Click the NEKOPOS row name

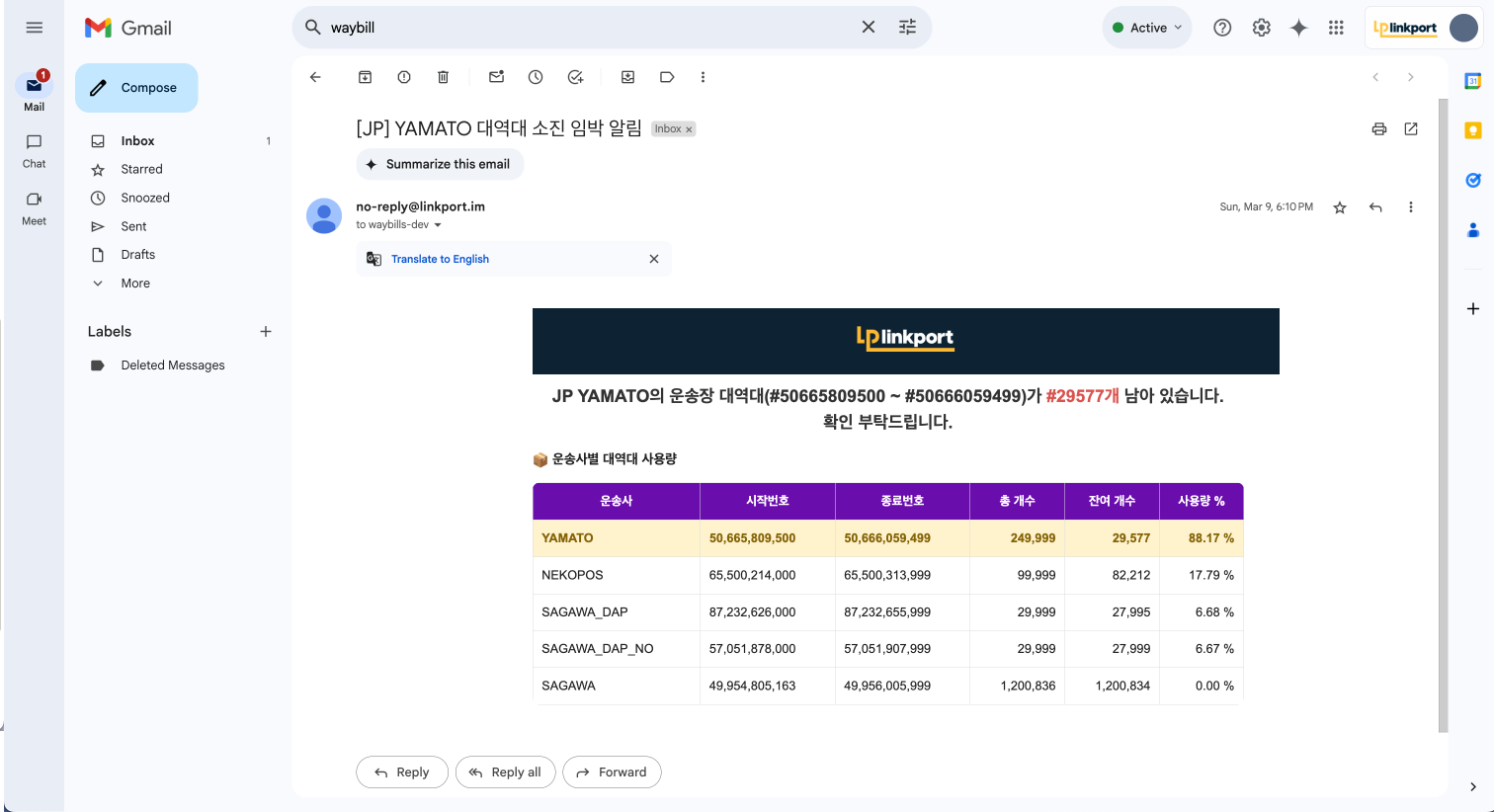572,575
